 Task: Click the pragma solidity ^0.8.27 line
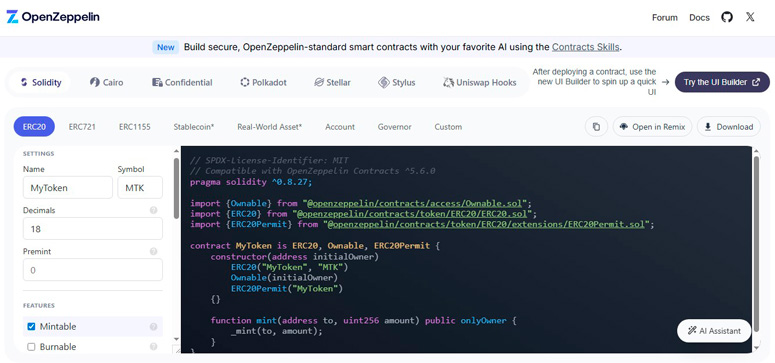pyautogui.click(x=251, y=182)
